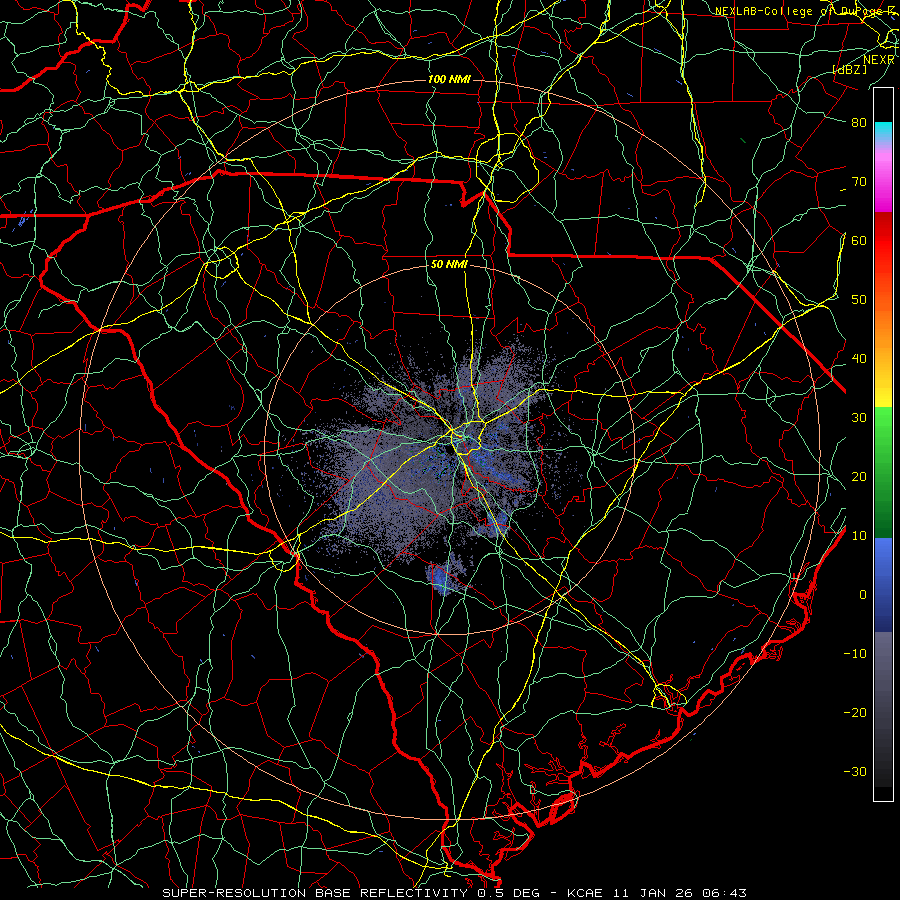This screenshot has width=900, height=900.
Task: Click the 0 value on the dBZ scale
Action: point(863,595)
